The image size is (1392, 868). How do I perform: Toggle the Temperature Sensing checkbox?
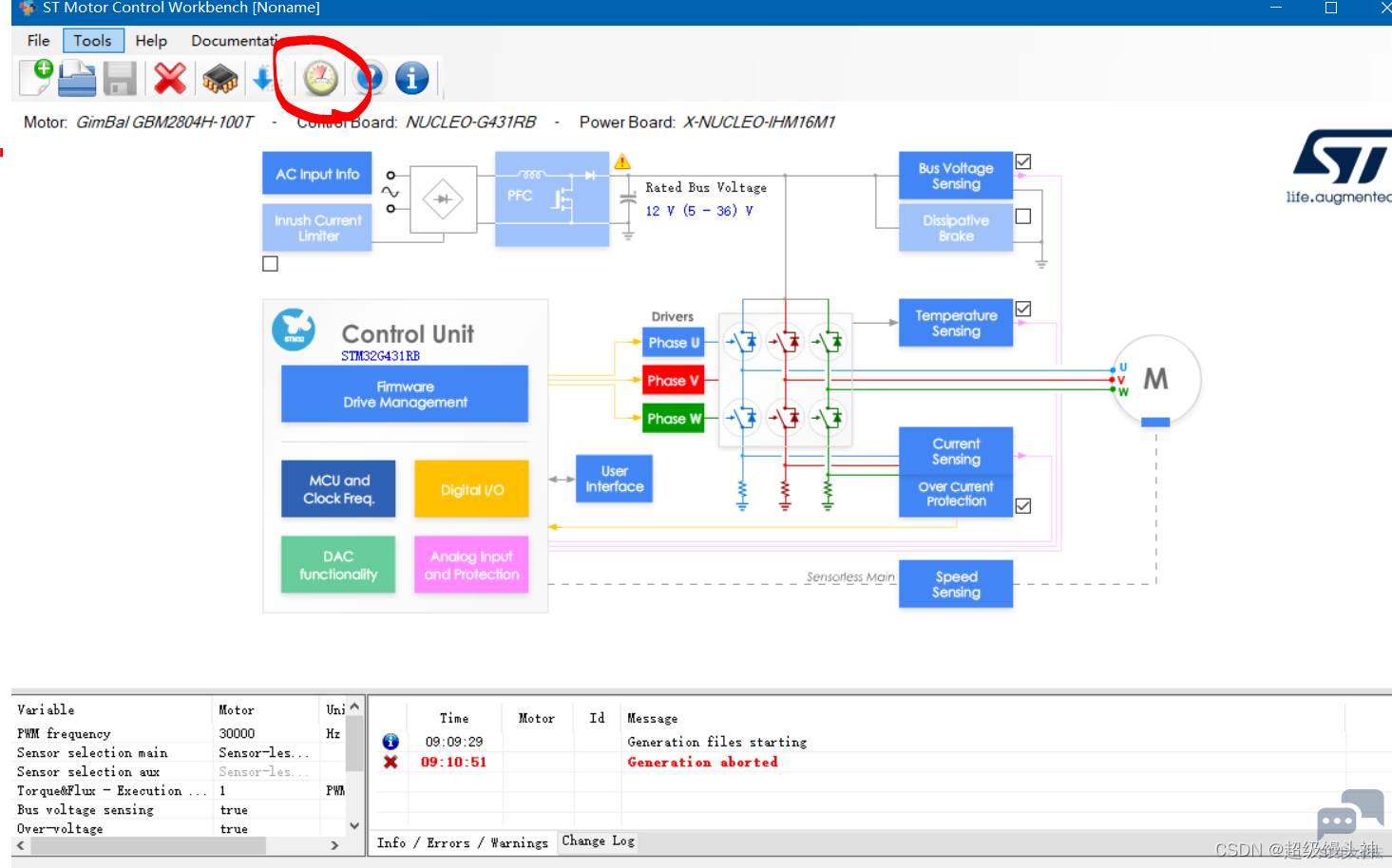[x=1023, y=309]
